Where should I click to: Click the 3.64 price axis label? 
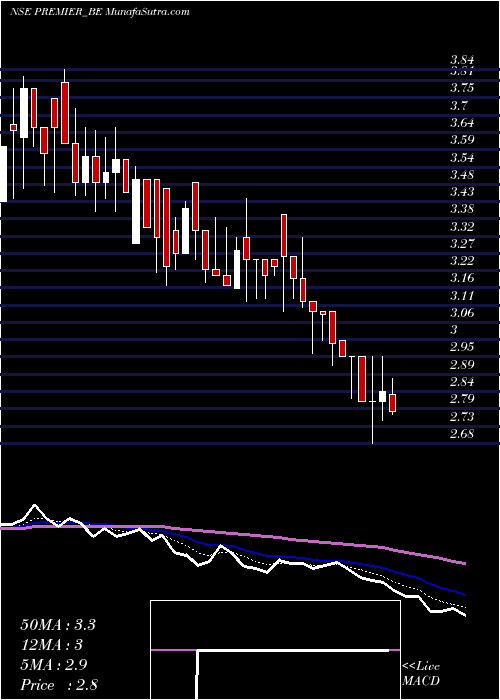(462, 122)
